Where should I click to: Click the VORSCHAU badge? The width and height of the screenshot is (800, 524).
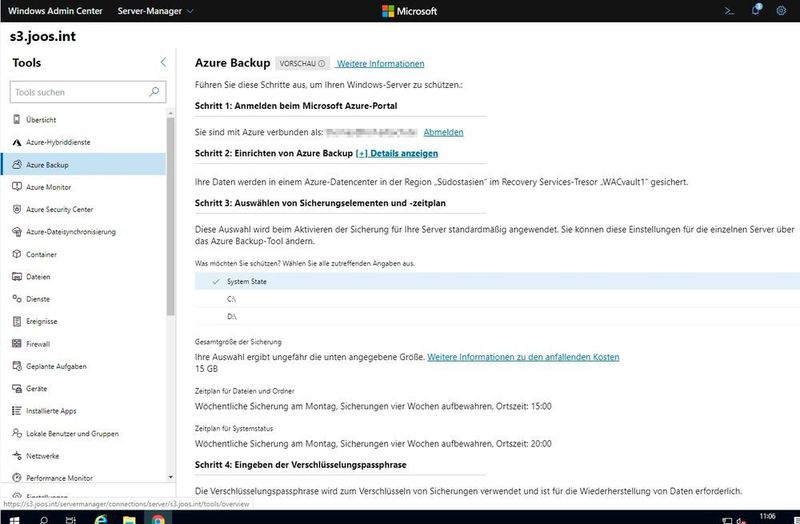tap(302, 64)
